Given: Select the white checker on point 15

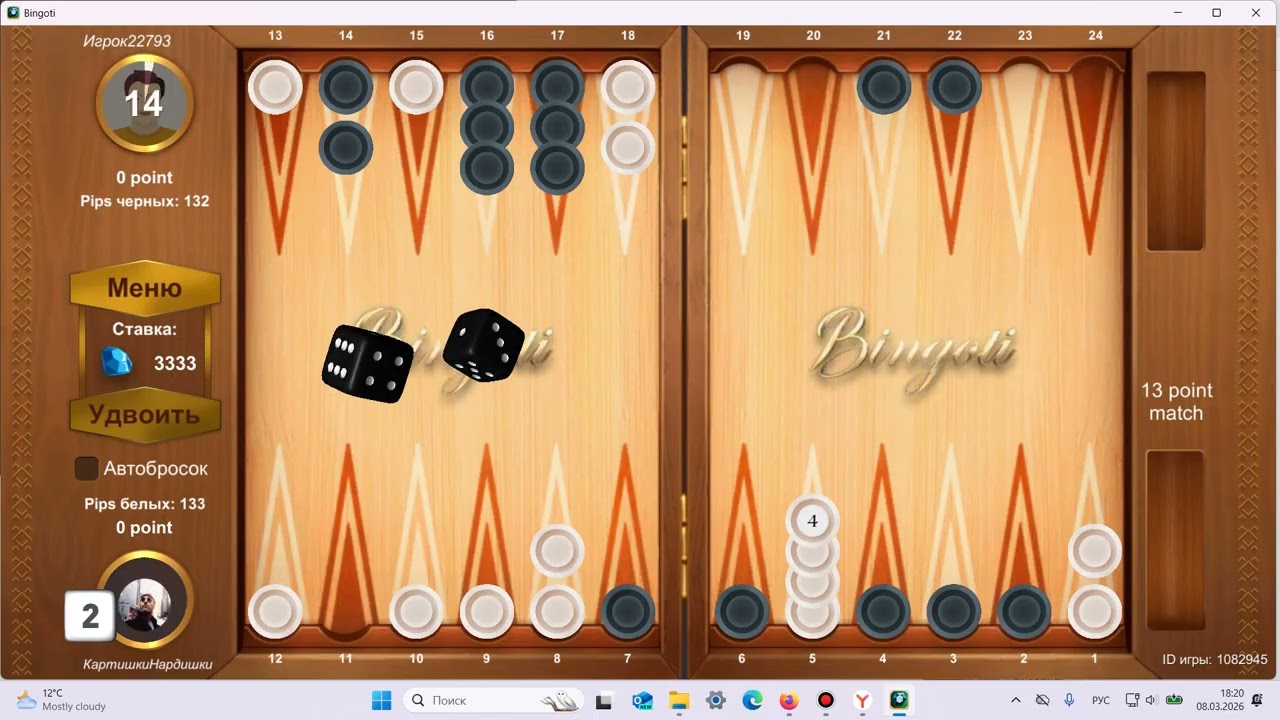Looking at the screenshot, I should (416, 87).
